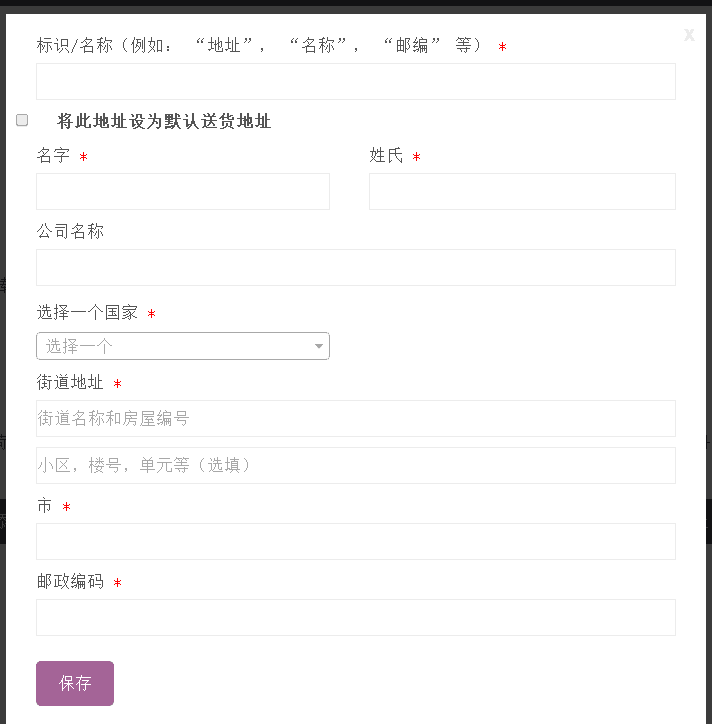Close the address dialog with the X
Screen dimensions: 712x724
pyautogui.click(x=689, y=35)
